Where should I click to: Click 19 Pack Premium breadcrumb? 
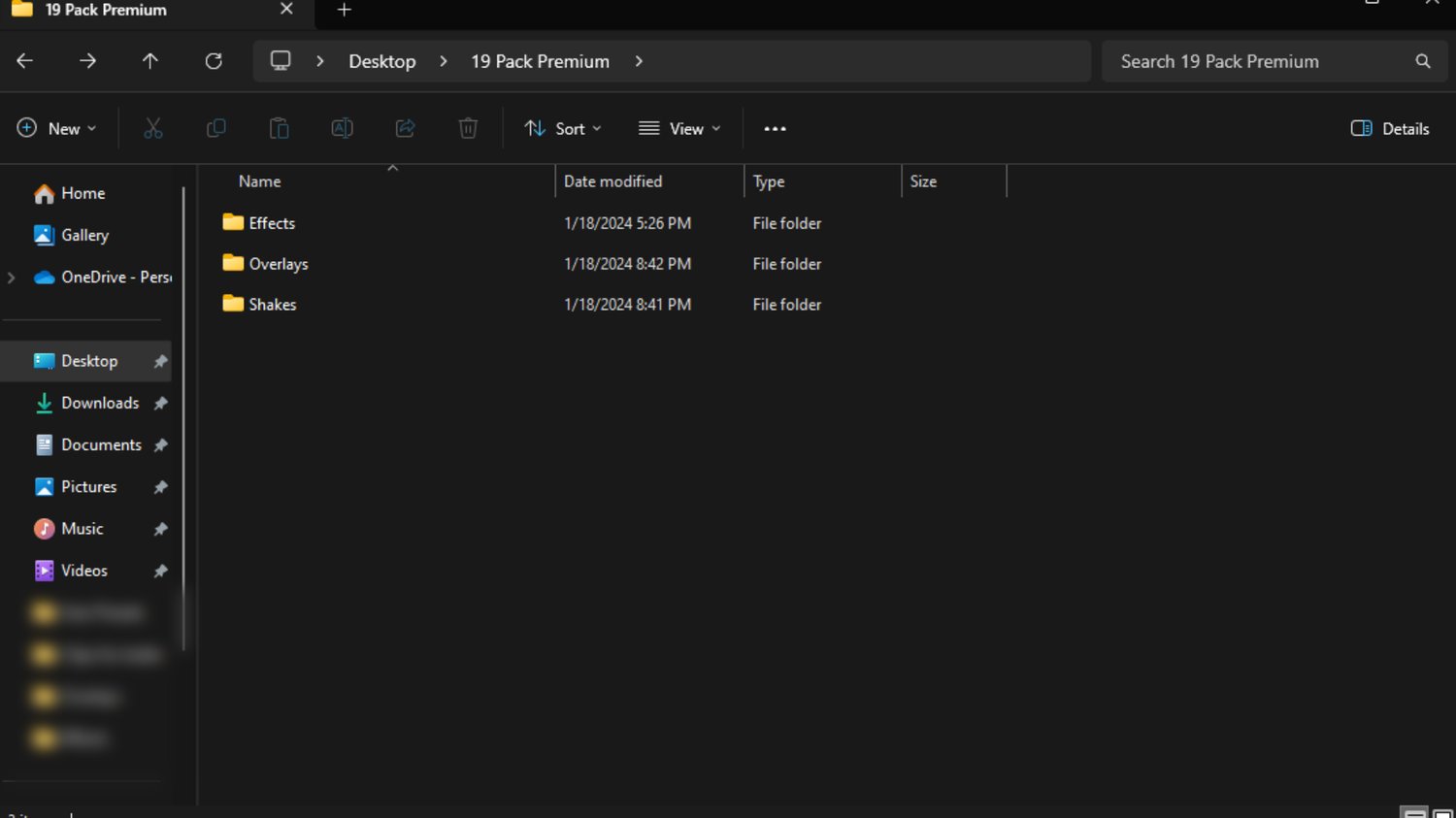click(x=541, y=61)
